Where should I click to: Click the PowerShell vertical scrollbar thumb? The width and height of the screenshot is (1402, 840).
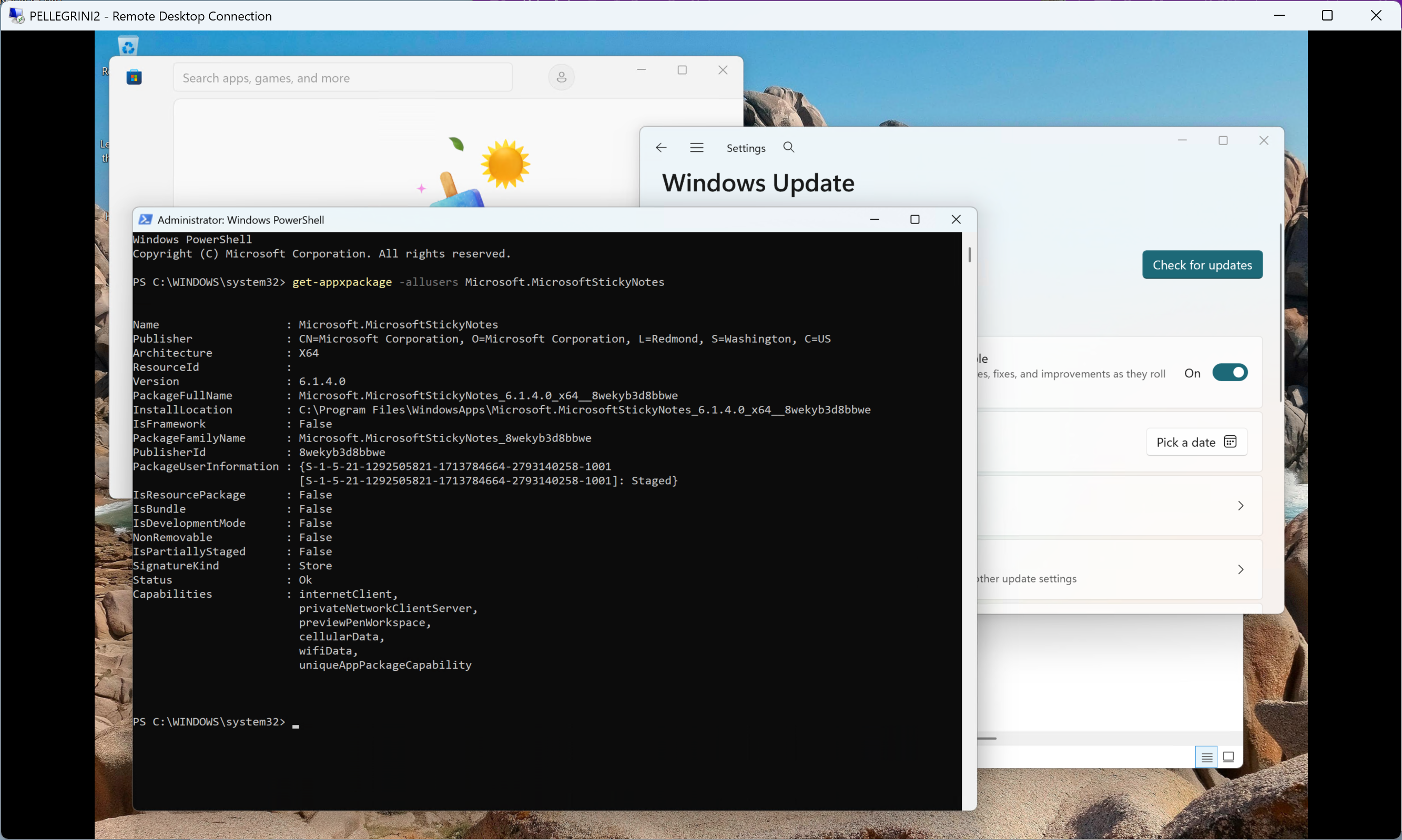coord(969,255)
